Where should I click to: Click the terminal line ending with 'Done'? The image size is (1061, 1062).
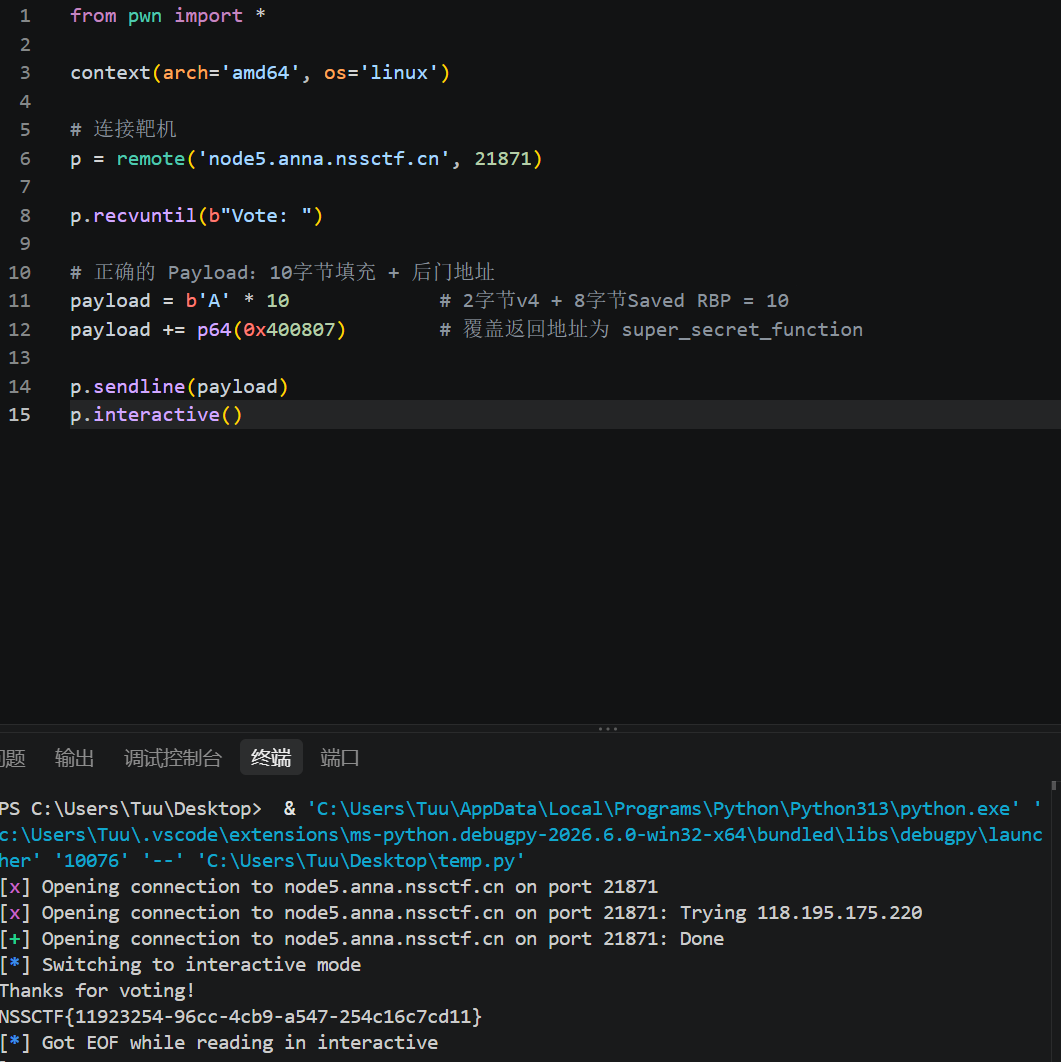(362, 939)
